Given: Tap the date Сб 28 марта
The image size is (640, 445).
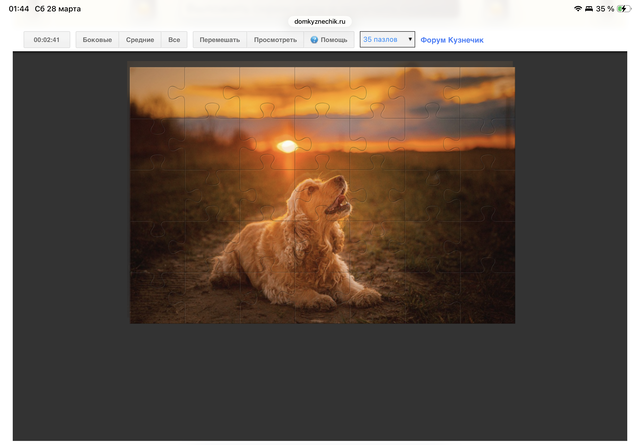Looking at the screenshot, I should coord(59,8).
